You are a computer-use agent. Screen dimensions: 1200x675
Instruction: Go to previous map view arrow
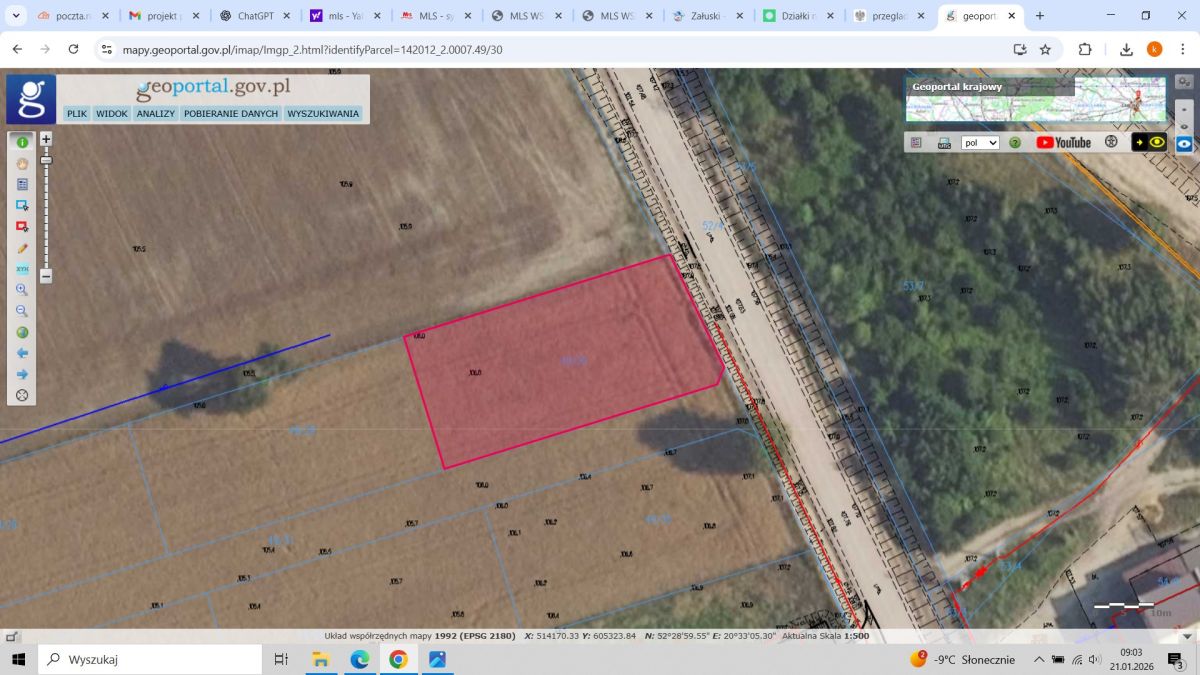tap(22, 353)
